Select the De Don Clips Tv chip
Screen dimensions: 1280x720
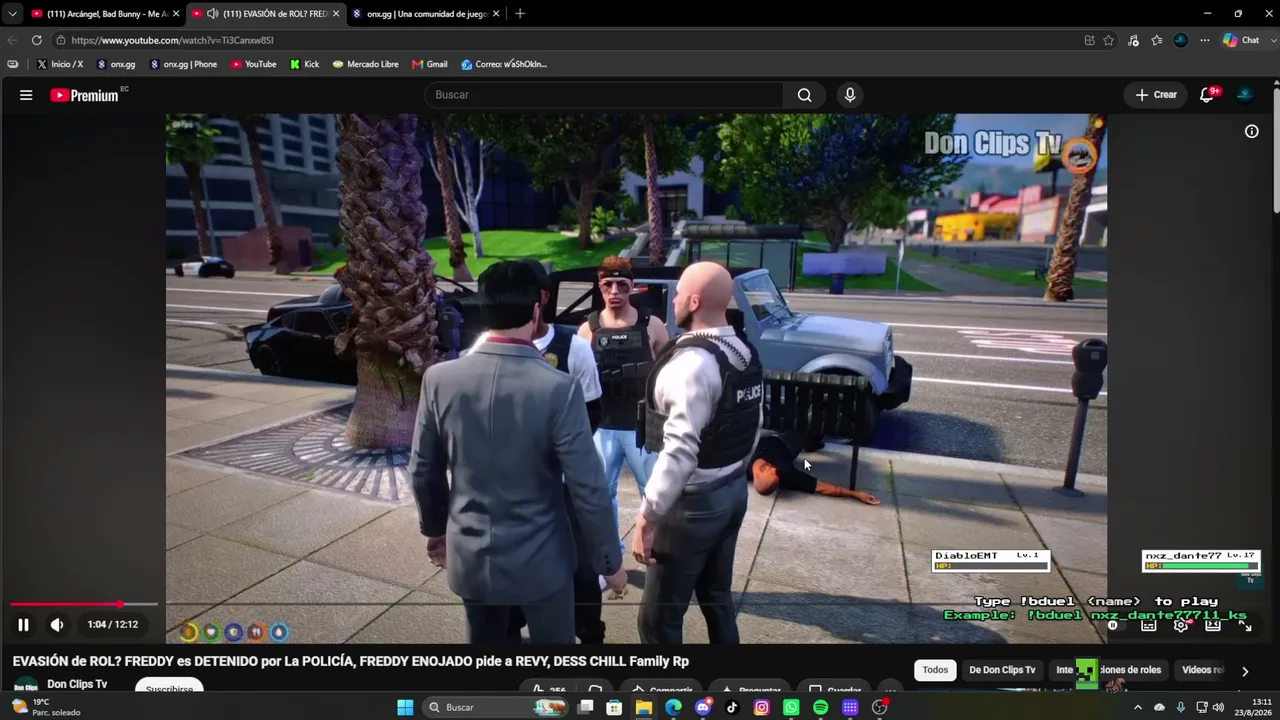pyautogui.click(x=1002, y=670)
